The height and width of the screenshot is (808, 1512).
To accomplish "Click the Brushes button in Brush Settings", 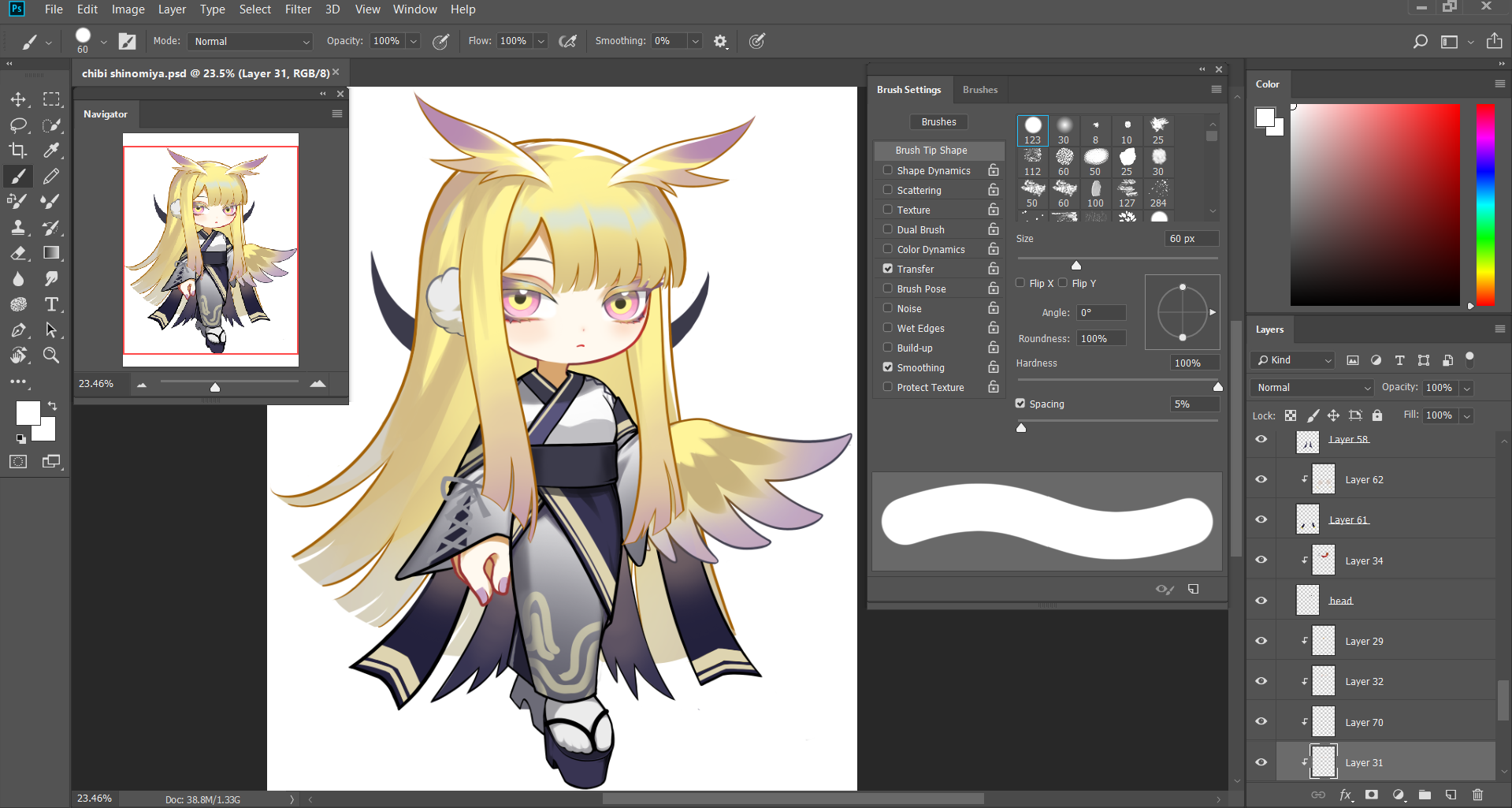I will pyautogui.click(x=938, y=122).
